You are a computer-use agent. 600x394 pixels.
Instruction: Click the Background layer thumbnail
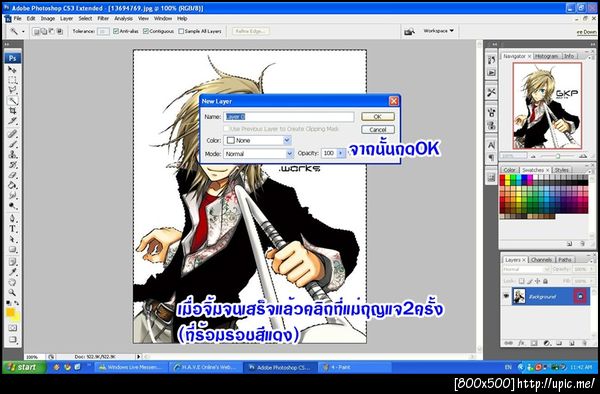pos(519,296)
